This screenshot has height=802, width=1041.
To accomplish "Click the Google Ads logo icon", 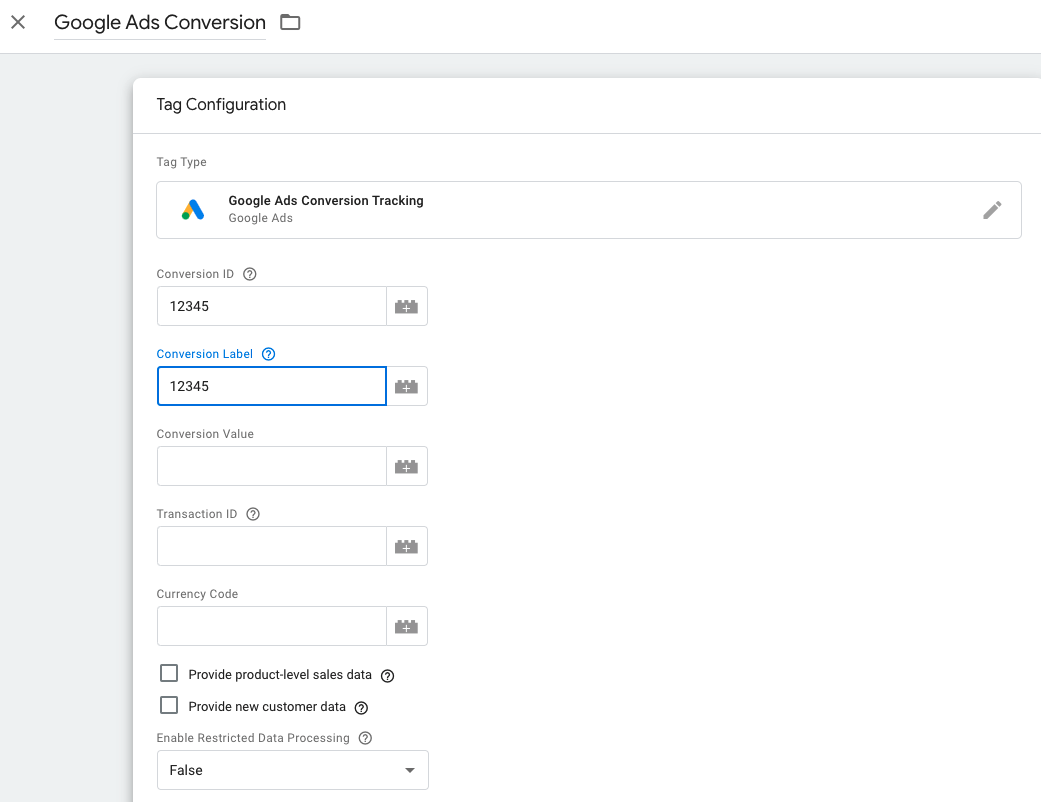I will point(193,210).
